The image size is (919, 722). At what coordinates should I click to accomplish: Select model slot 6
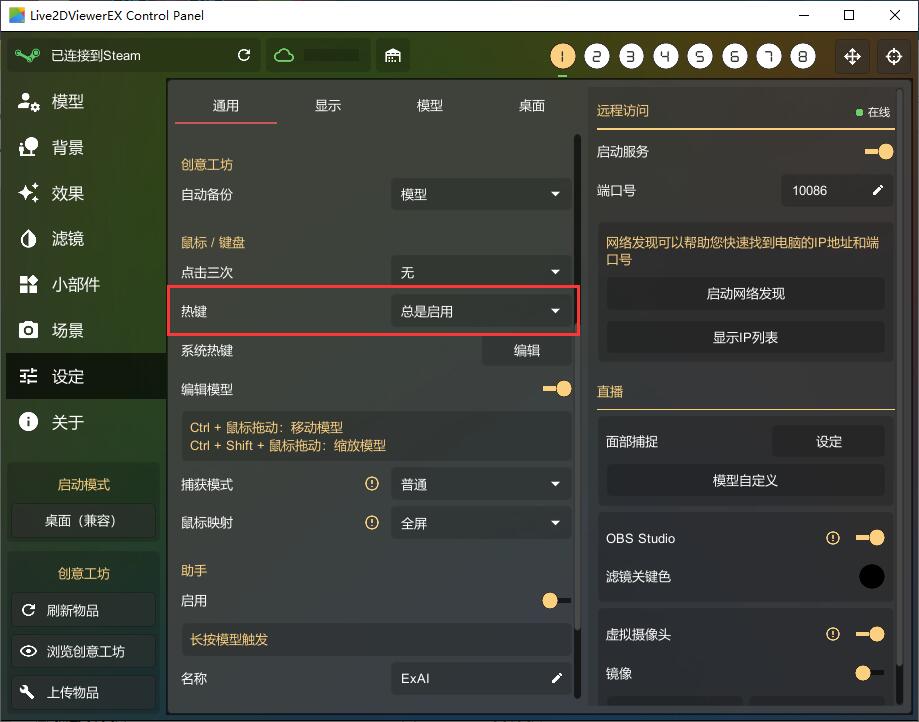[734, 56]
